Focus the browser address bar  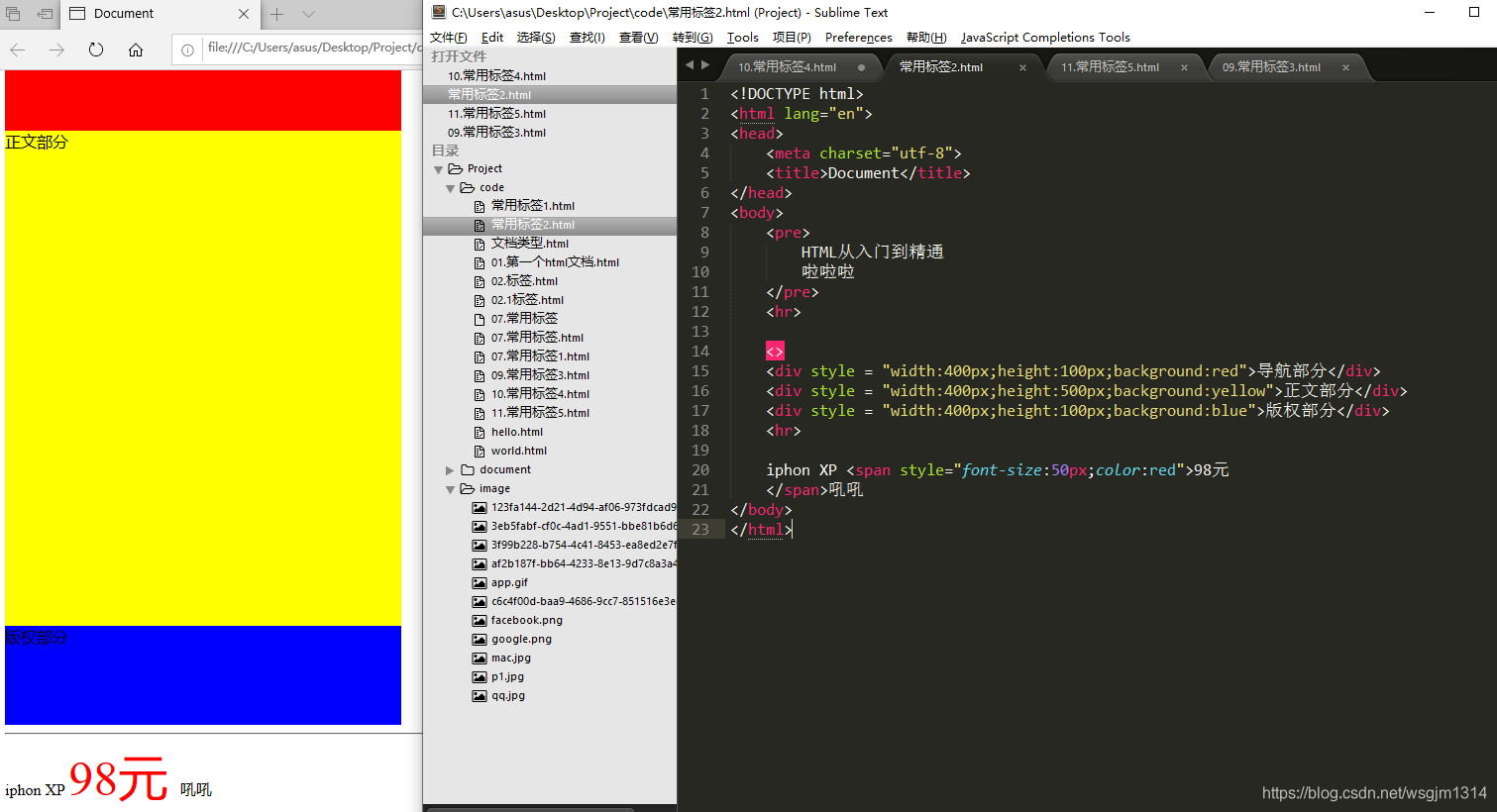[x=313, y=48]
